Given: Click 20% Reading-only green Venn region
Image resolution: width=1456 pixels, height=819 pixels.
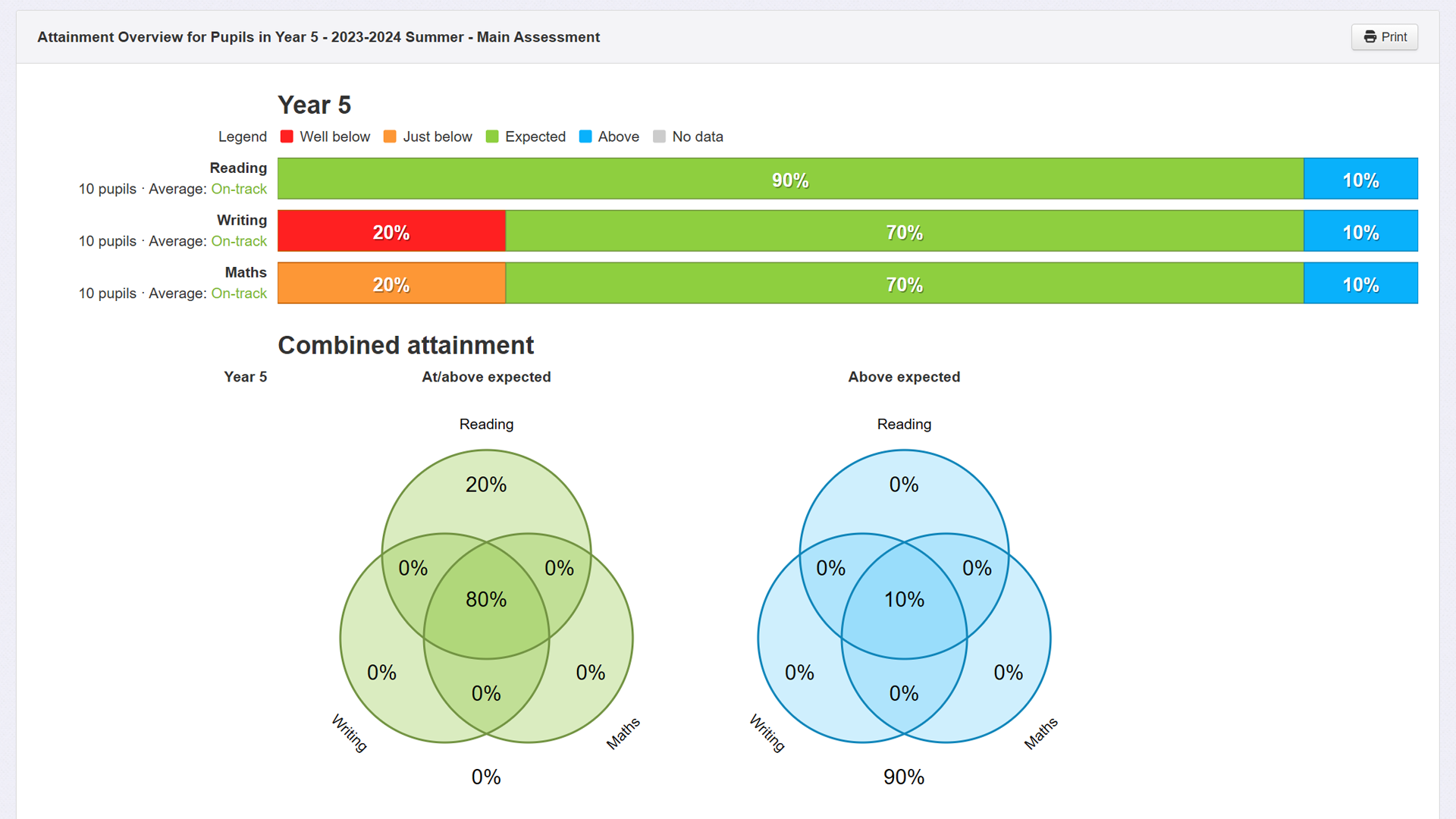Looking at the screenshot, I should coord(486,485).
